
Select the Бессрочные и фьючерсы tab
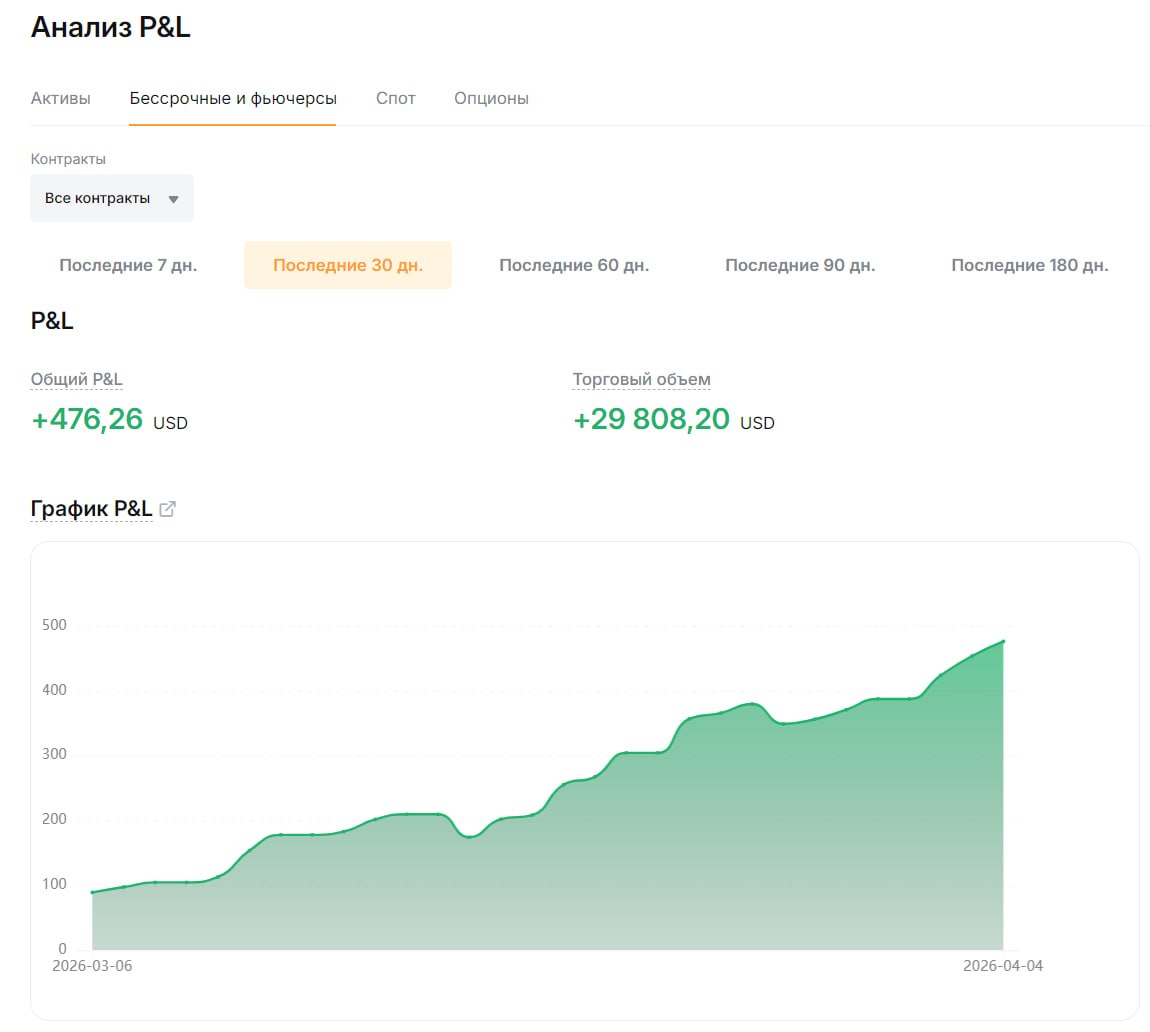(x=233, y=98)
